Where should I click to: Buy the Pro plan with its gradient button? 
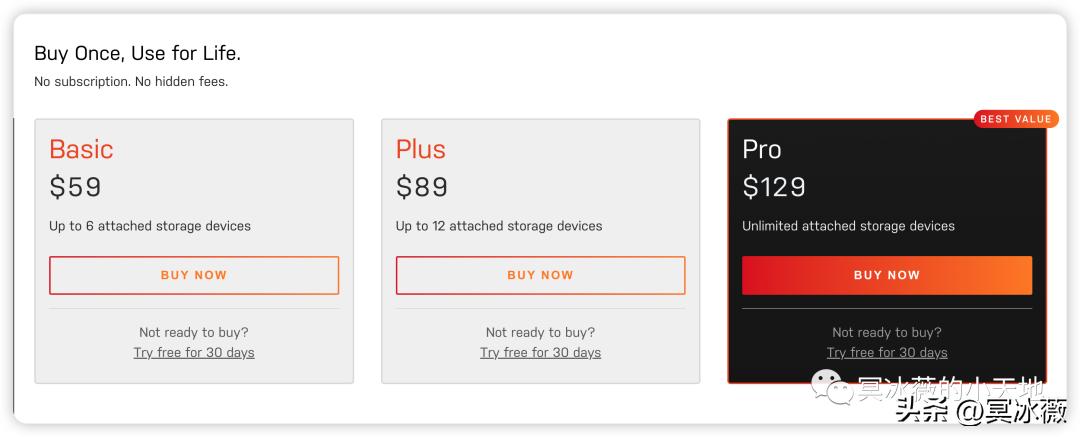886,275
